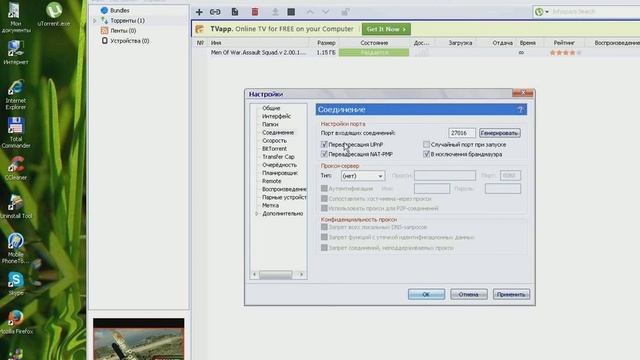Image resolution: width=640 pixels, height=360 pixels.
Task: Select Transfer Cap in settings tree
Action: tap(278, 157)
